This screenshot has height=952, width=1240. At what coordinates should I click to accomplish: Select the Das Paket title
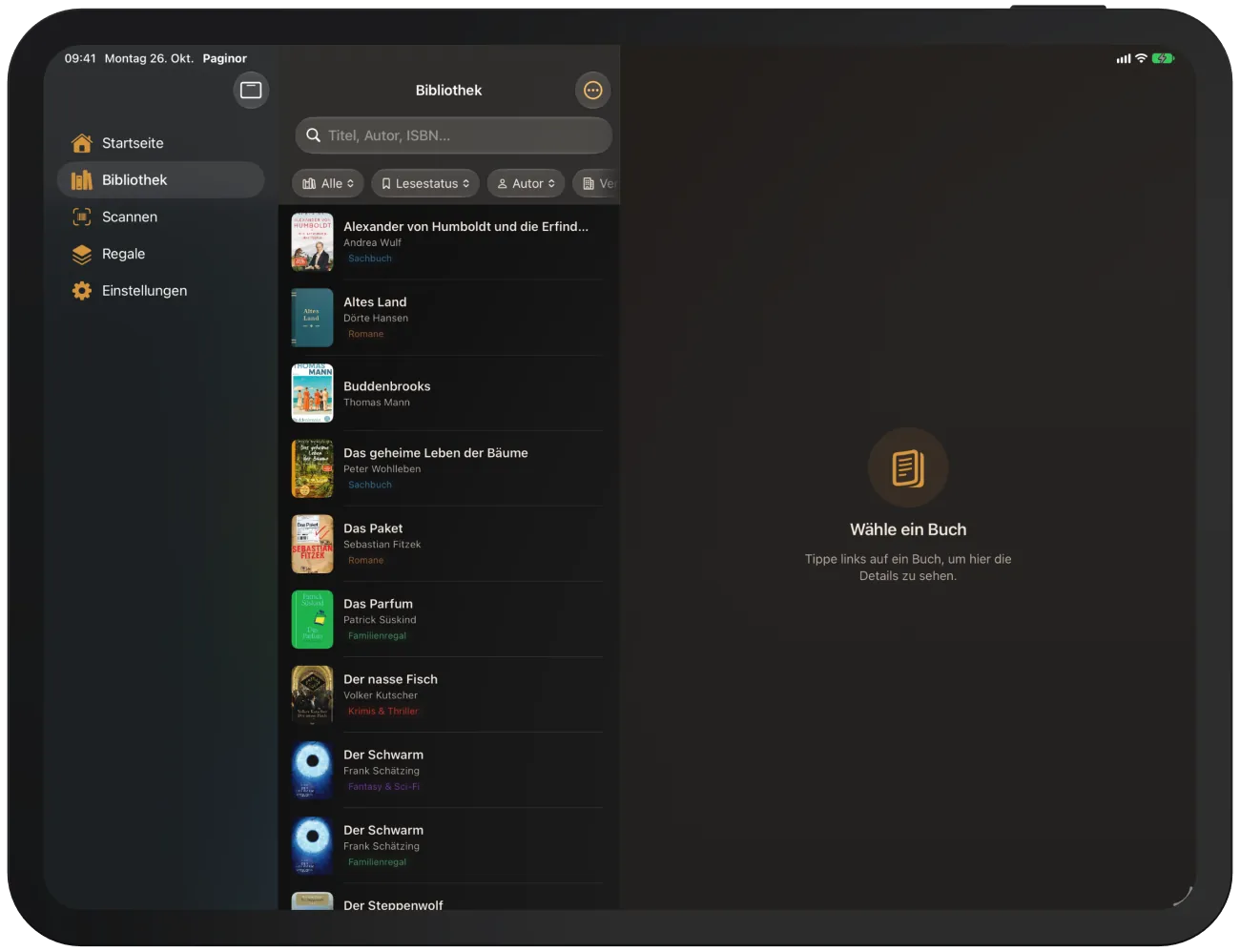pos(373,528)
